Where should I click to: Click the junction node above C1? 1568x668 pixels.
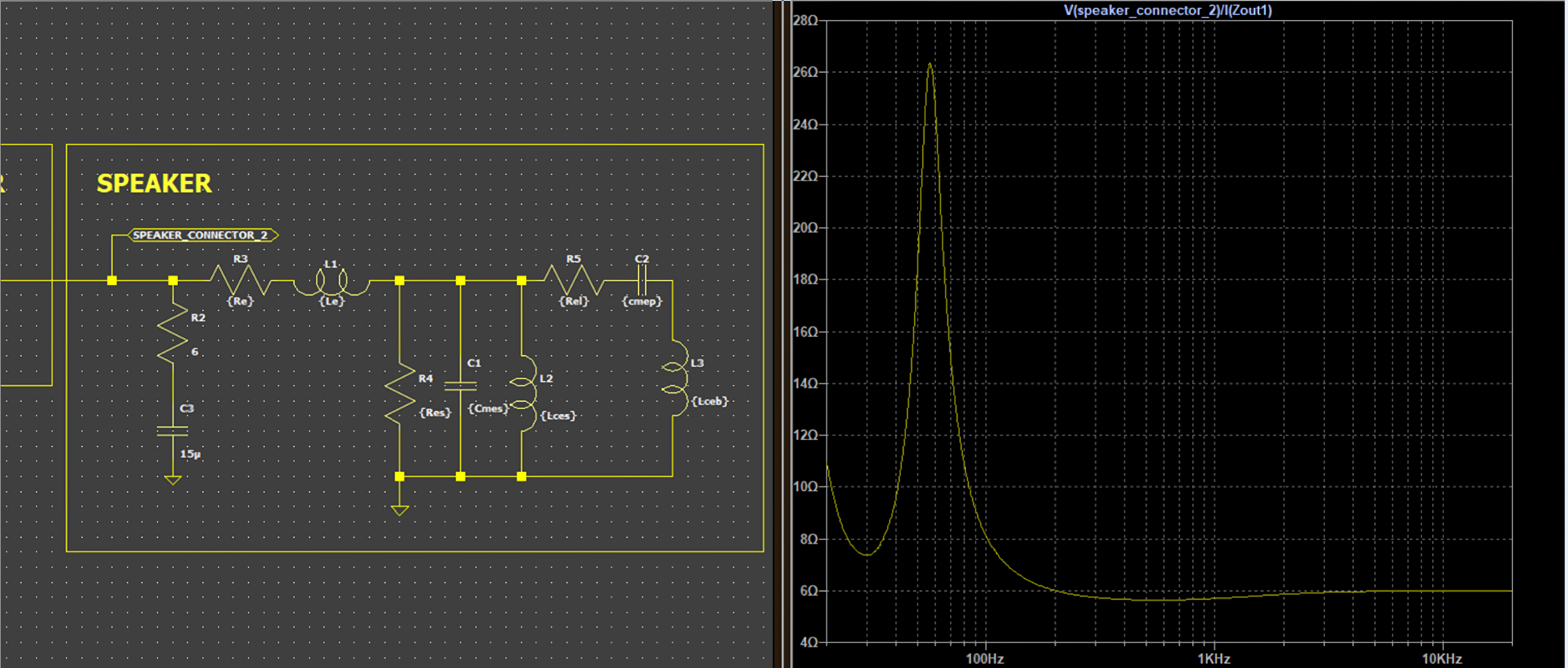pos(460,281)
